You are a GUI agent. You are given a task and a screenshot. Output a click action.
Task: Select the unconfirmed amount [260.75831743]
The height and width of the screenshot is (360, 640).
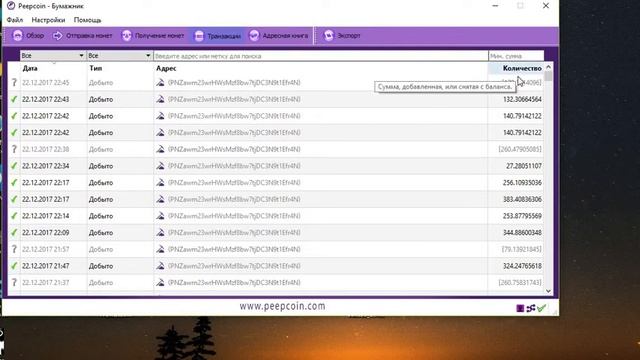[520, 282]
